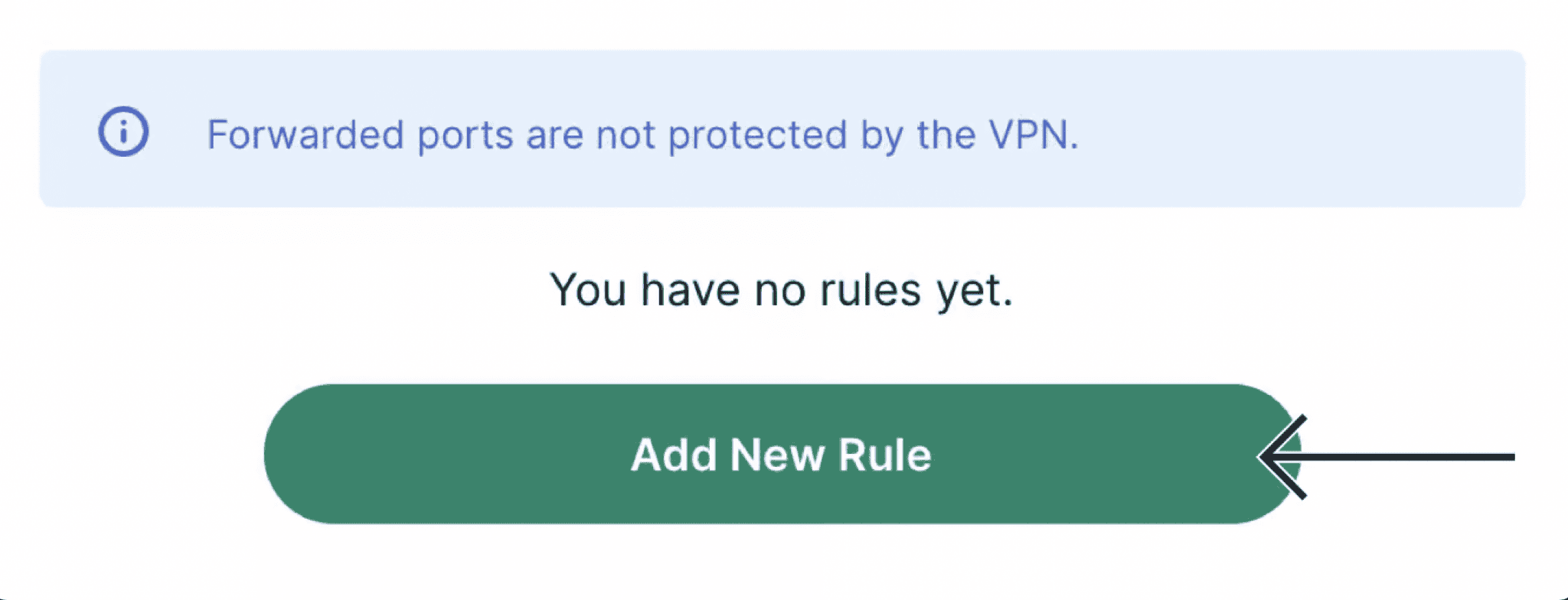Click the info icon in the blue banner
Image resolution: width=1568 pixels, height=600 pixels.
(x=123, y=132)
